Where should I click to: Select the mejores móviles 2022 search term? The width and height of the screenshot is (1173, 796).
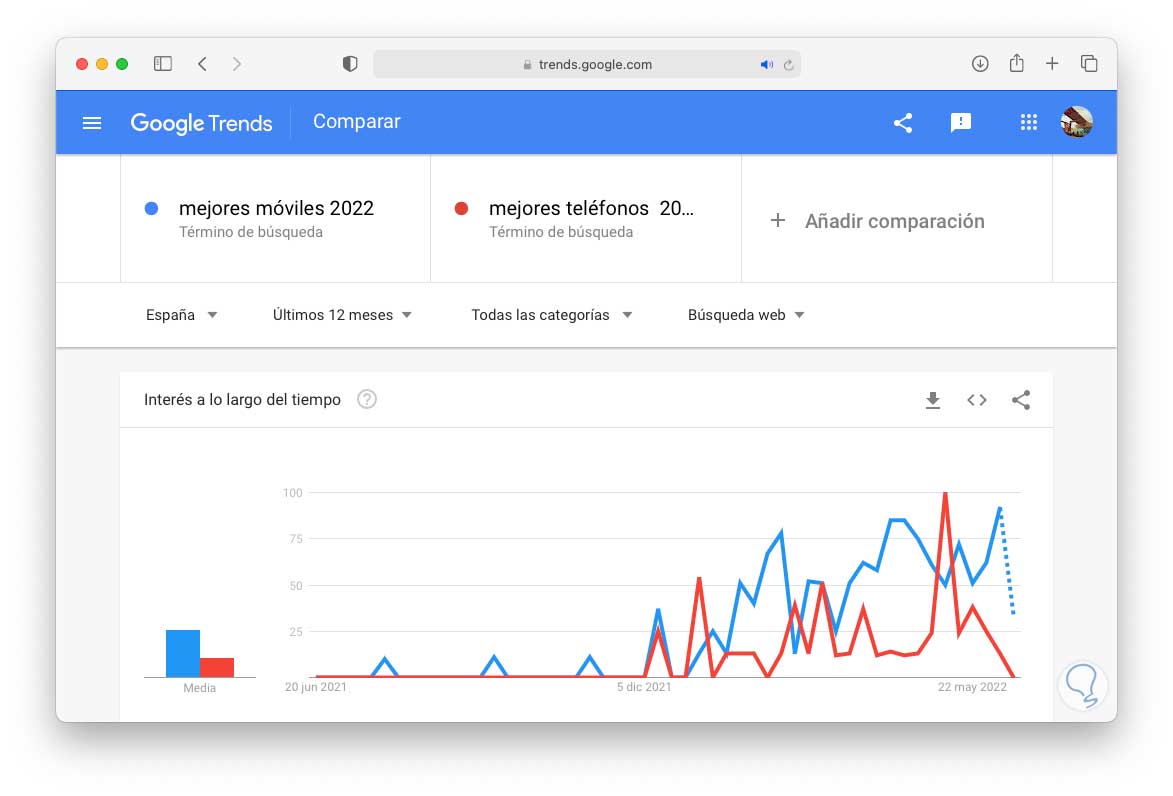pos(276,209)
